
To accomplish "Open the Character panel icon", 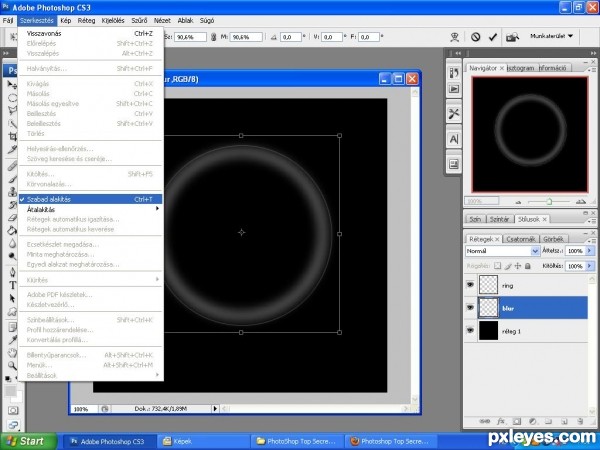I will [x=454, y=139].
